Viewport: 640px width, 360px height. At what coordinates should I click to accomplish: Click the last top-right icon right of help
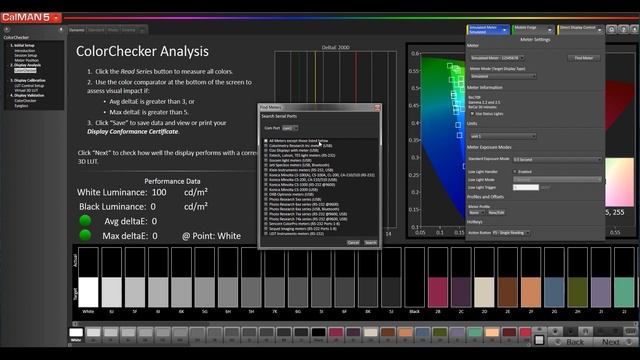[x=634, y=29]
